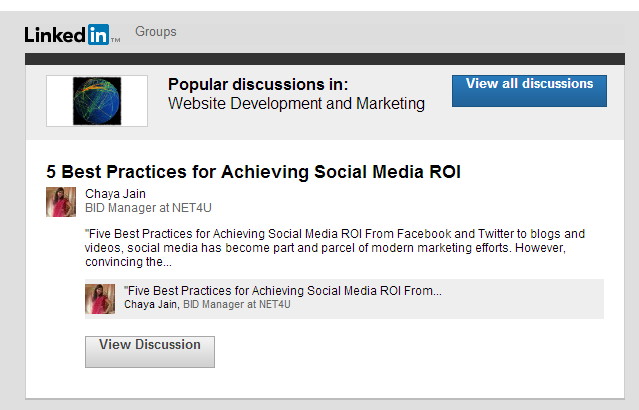Image resolution: width=639 pixels, height=410 pixels.
Task: Open the 5 Best Practices discussion headline
Action: click(x=253, y=172)
